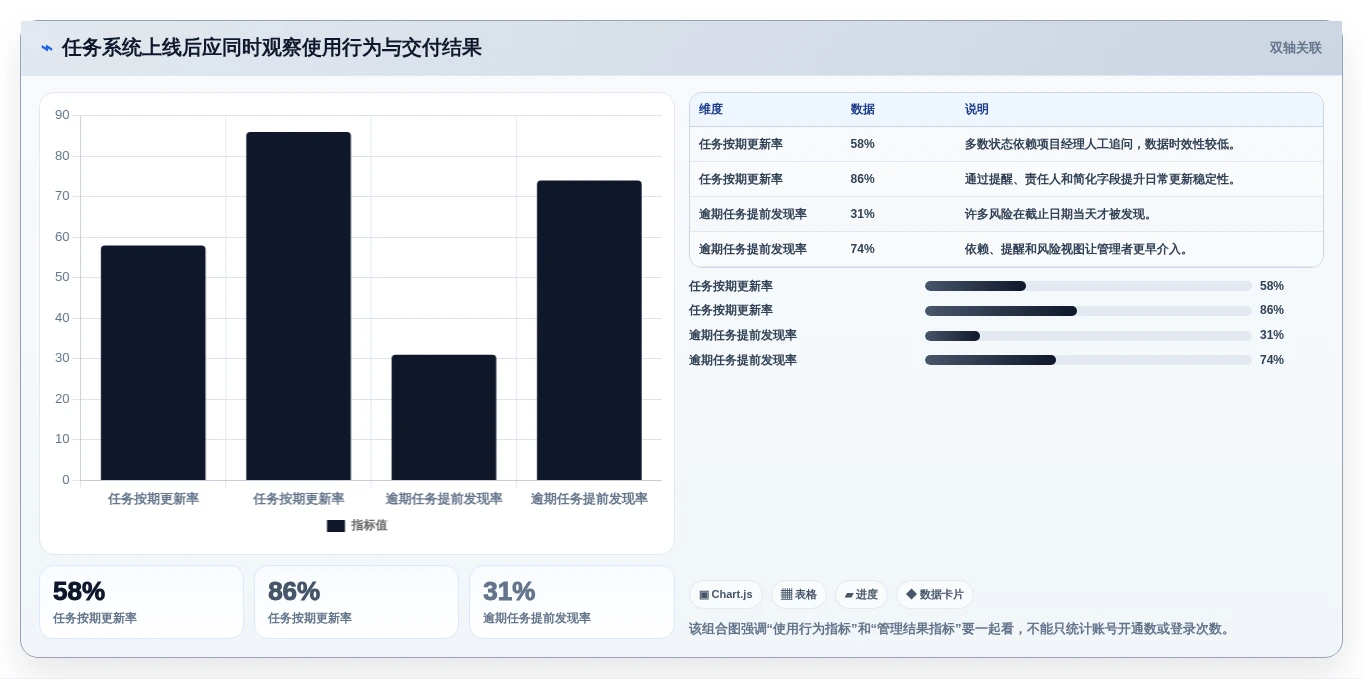
Task: Click description 依赖、提醒和风险视图让管理者更早介入。
Action: tap(1078, 249)
